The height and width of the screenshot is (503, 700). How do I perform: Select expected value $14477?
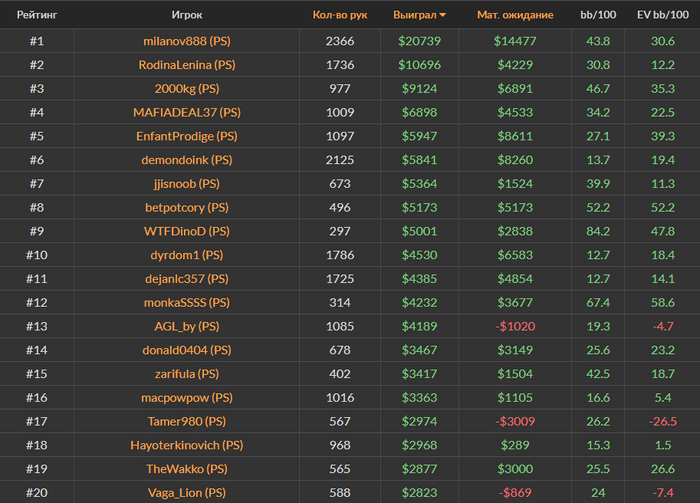(515, 41)
